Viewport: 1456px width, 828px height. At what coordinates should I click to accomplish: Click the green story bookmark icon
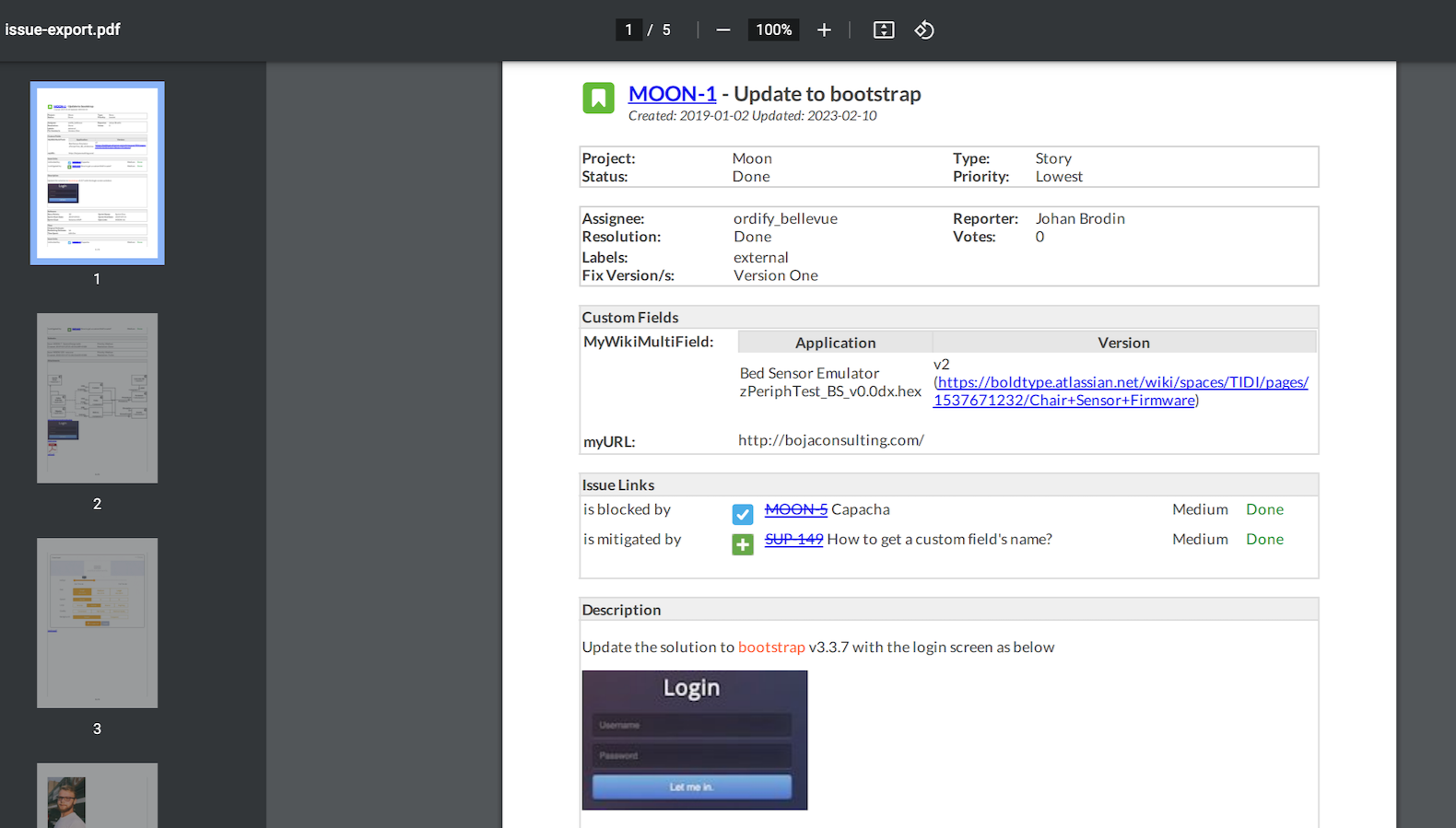point(598,98)
